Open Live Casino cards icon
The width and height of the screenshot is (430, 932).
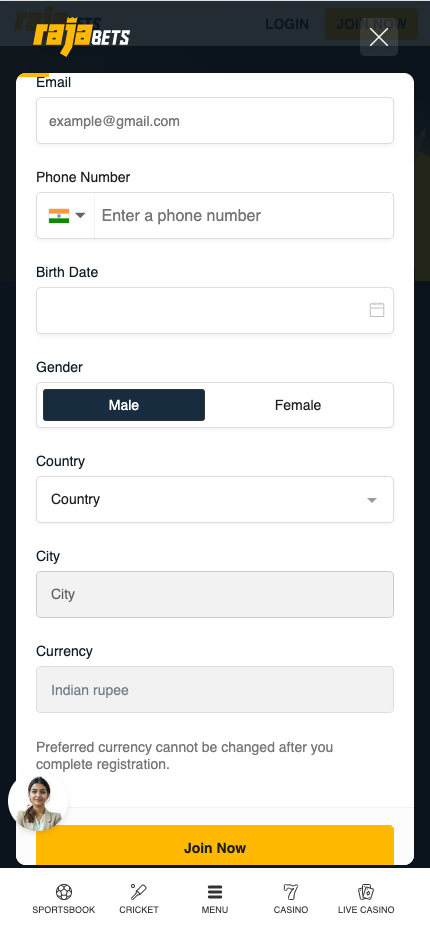point(366,892)
